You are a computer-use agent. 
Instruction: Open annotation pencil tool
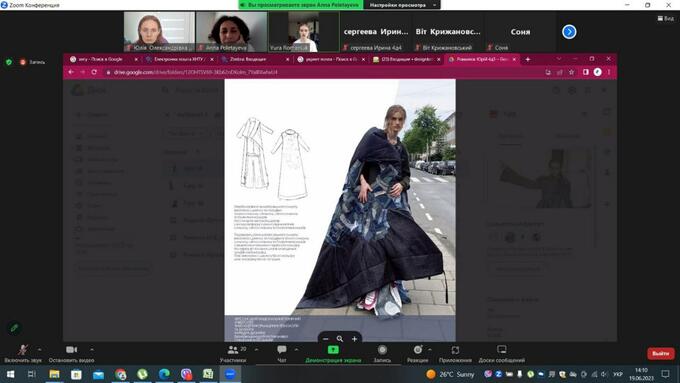14,328
